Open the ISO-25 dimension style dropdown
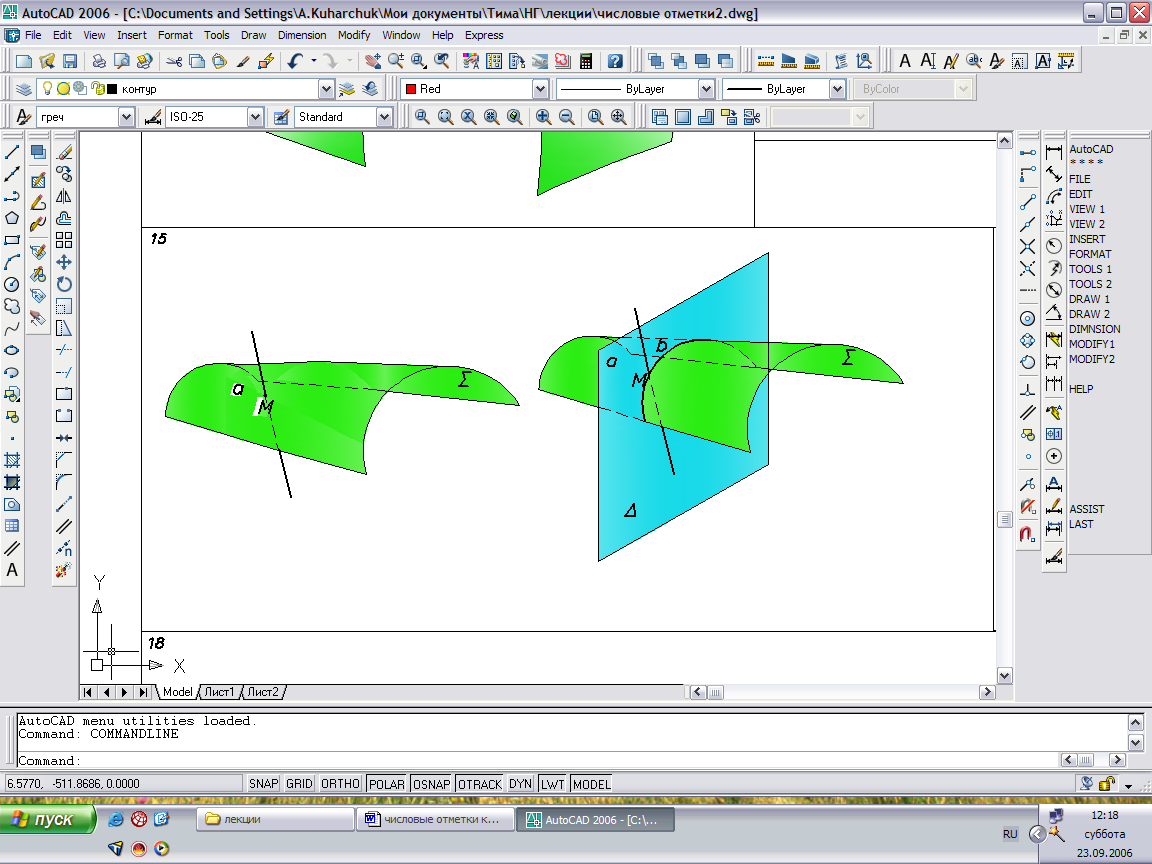This screenshot has height=864, width=1152. (x=254, y=117)
